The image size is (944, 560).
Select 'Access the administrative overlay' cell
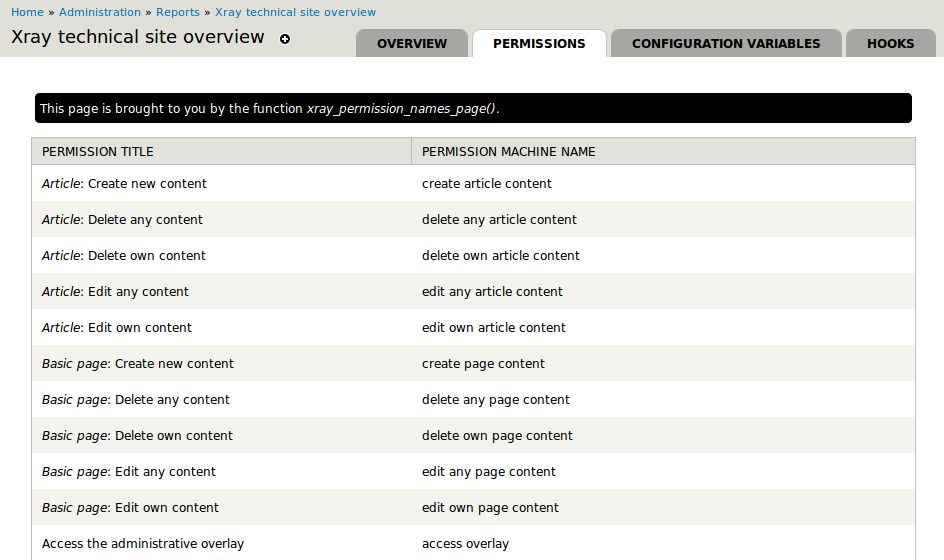click(x=222, y=544)
